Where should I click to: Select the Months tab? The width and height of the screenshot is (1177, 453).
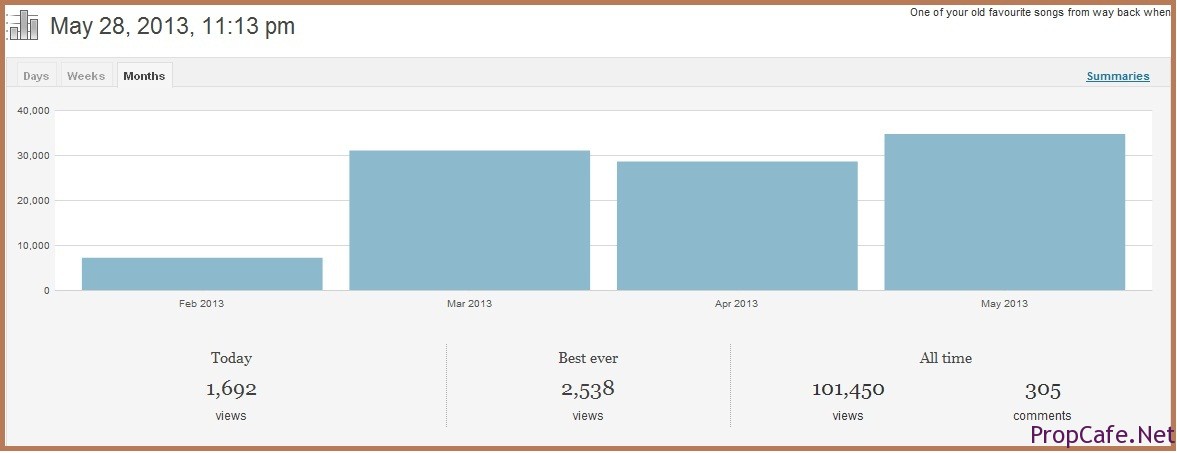coord(144,76)
